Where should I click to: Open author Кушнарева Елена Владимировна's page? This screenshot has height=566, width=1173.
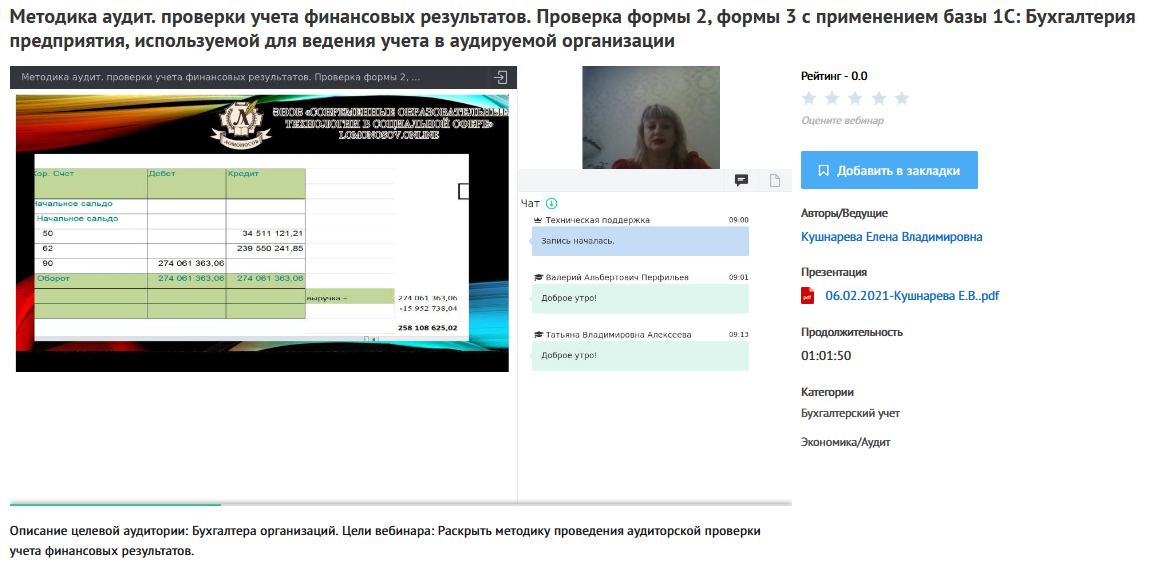pos(891,237)
